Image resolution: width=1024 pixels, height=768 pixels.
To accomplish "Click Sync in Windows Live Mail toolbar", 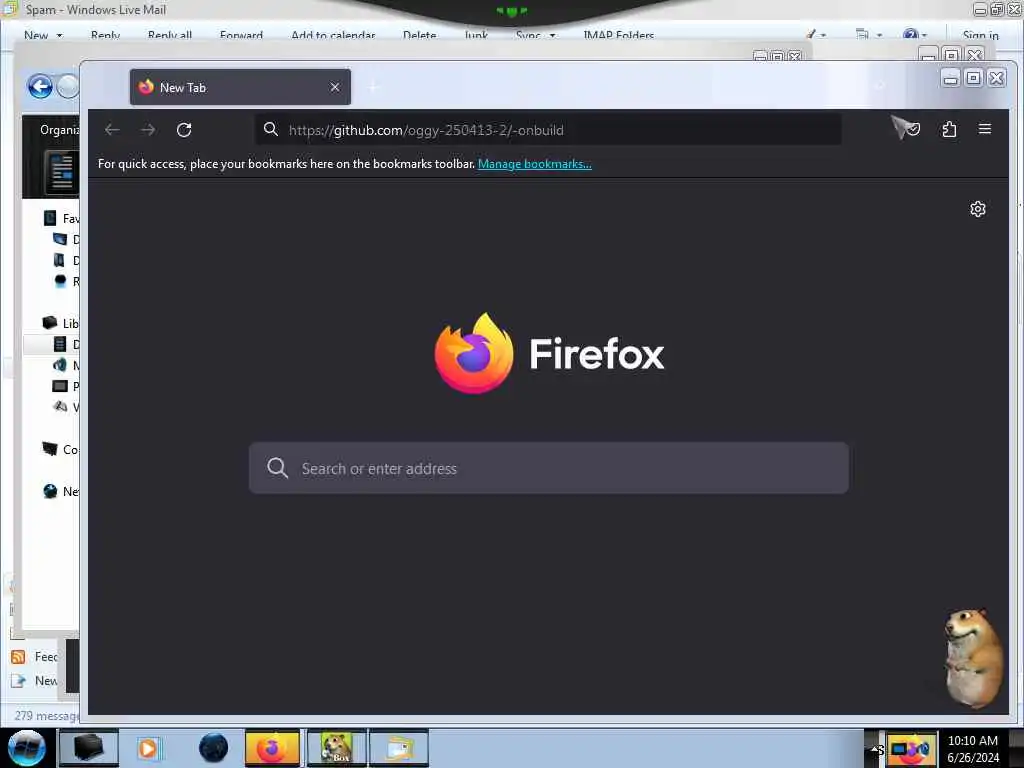I will (528, 35).
